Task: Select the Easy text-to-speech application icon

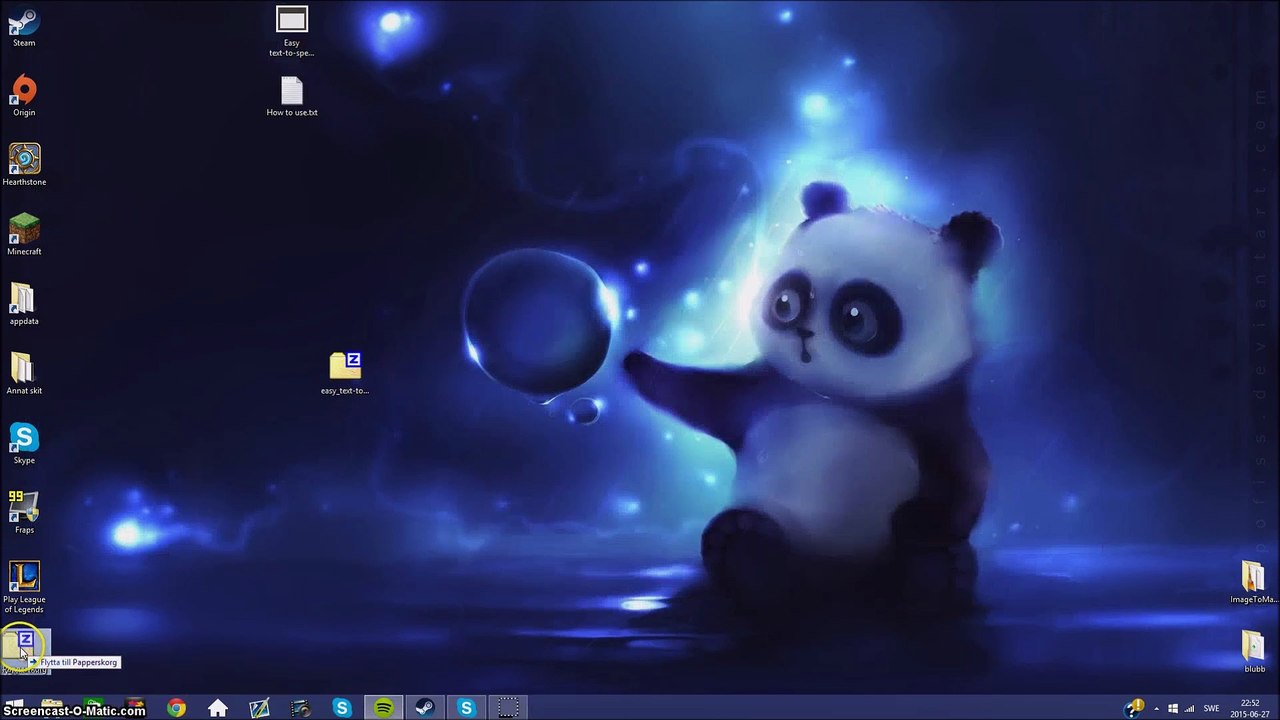Action: 292,32
